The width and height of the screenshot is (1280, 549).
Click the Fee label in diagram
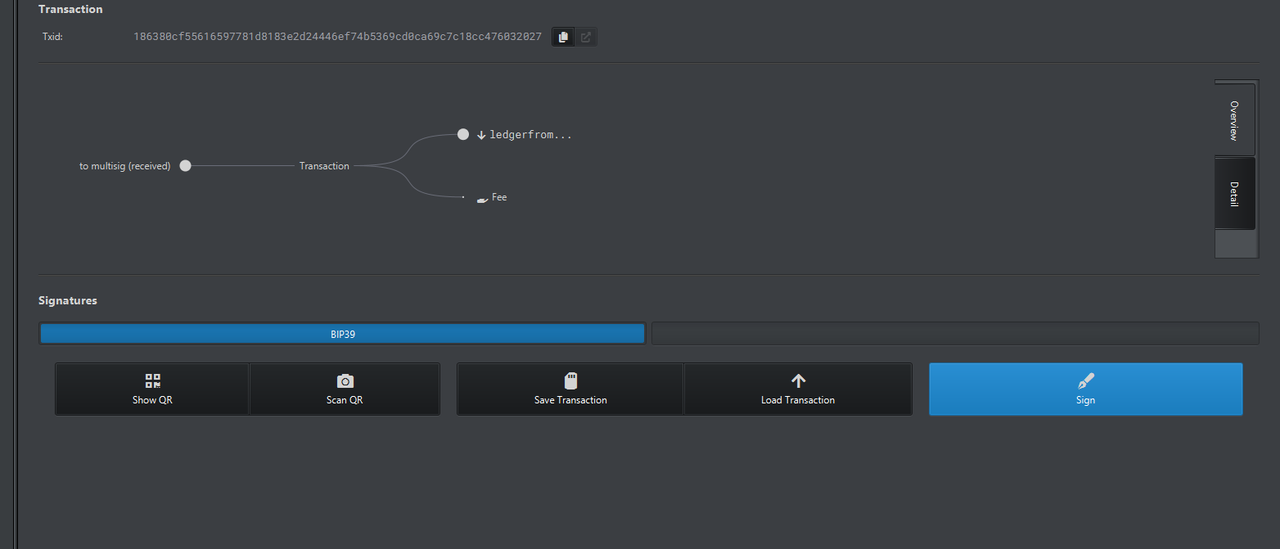click(499, 197)
